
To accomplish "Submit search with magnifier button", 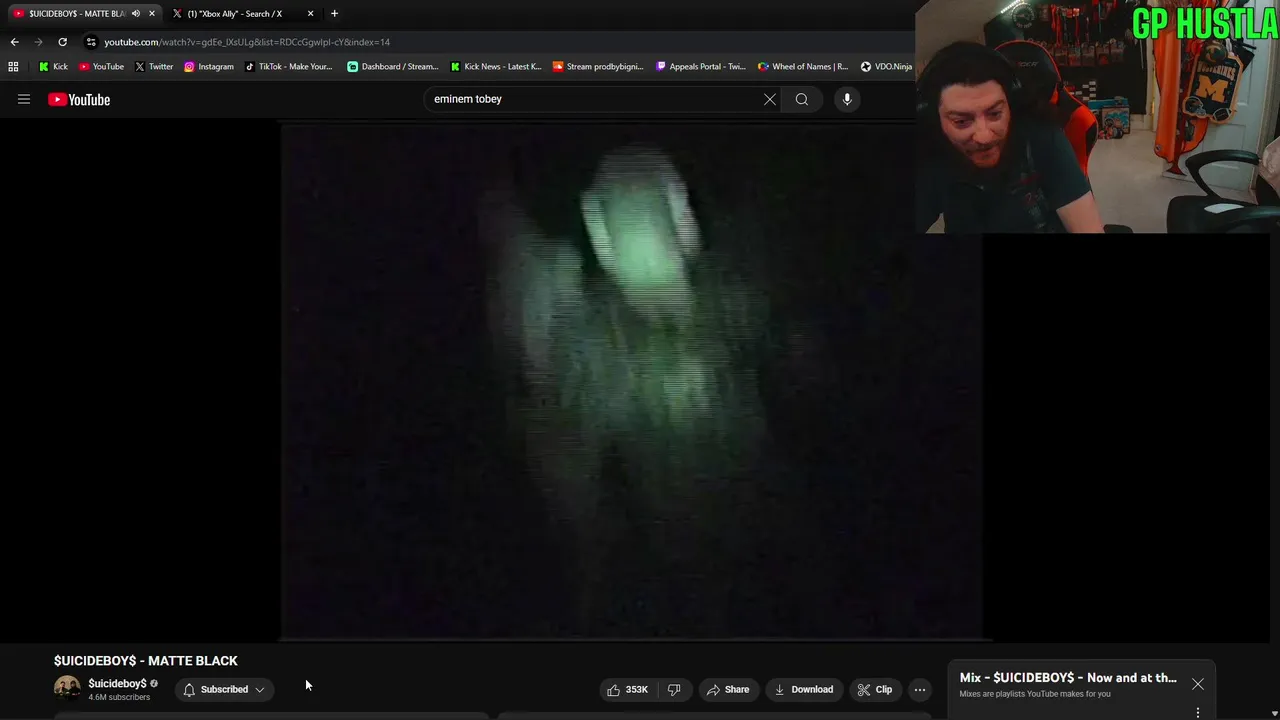I will (802, 99).
